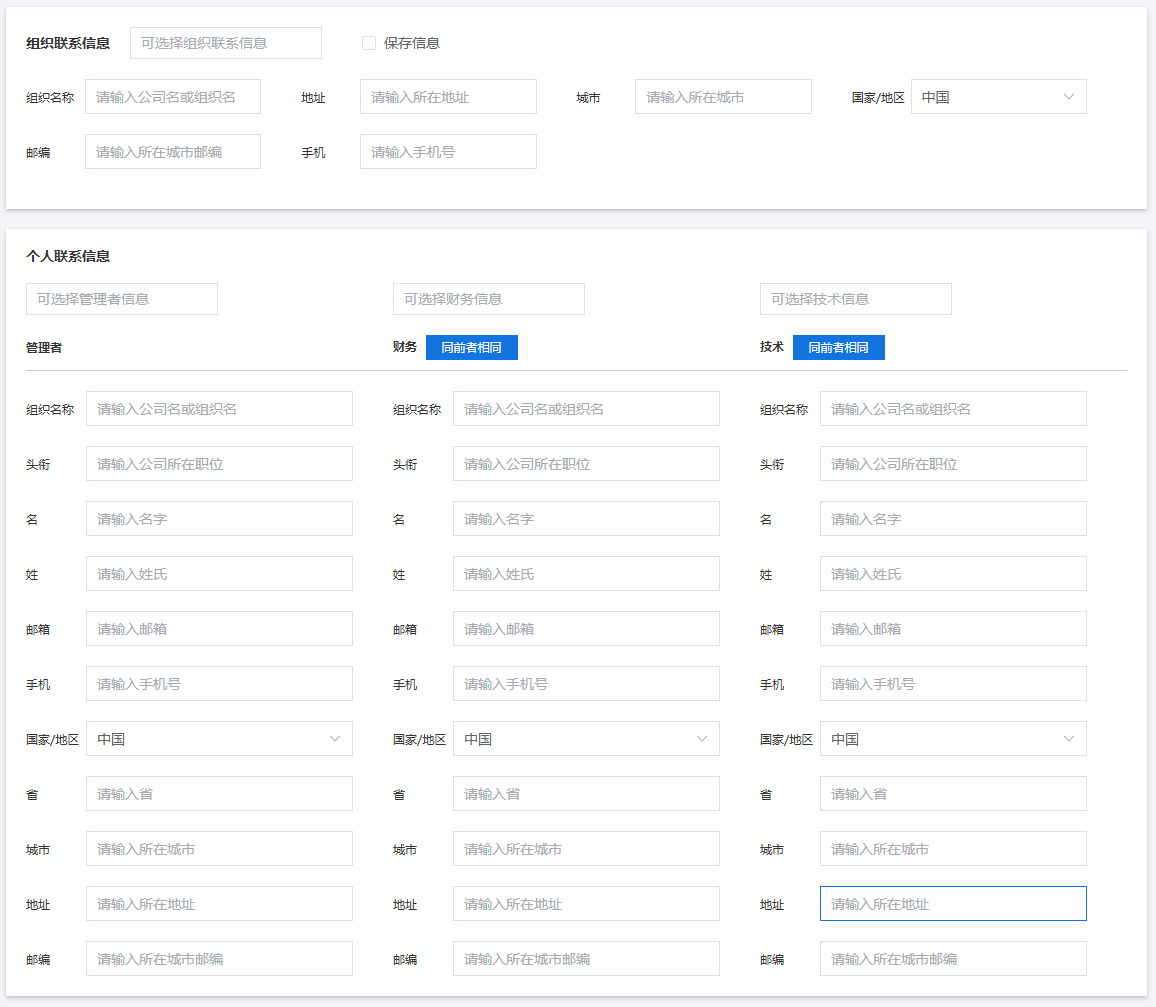Focus the organization 组织名称 field at top
Image resolution: width=1156 pixels, height=1007 pixels.
click(x=173, y=97)
